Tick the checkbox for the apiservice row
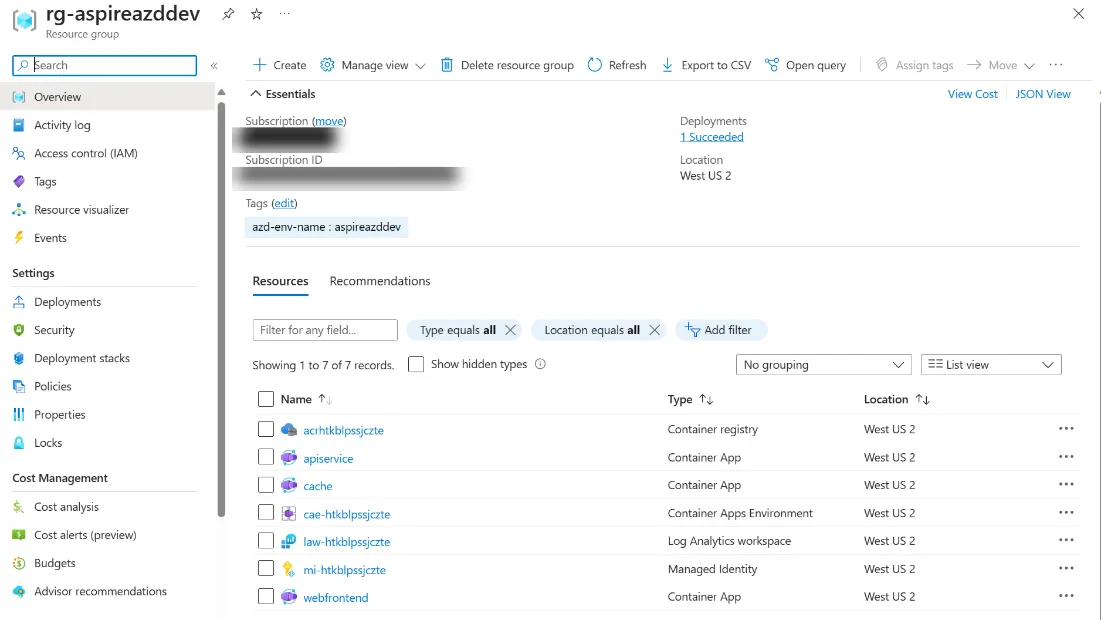 [x=265, y=457]
